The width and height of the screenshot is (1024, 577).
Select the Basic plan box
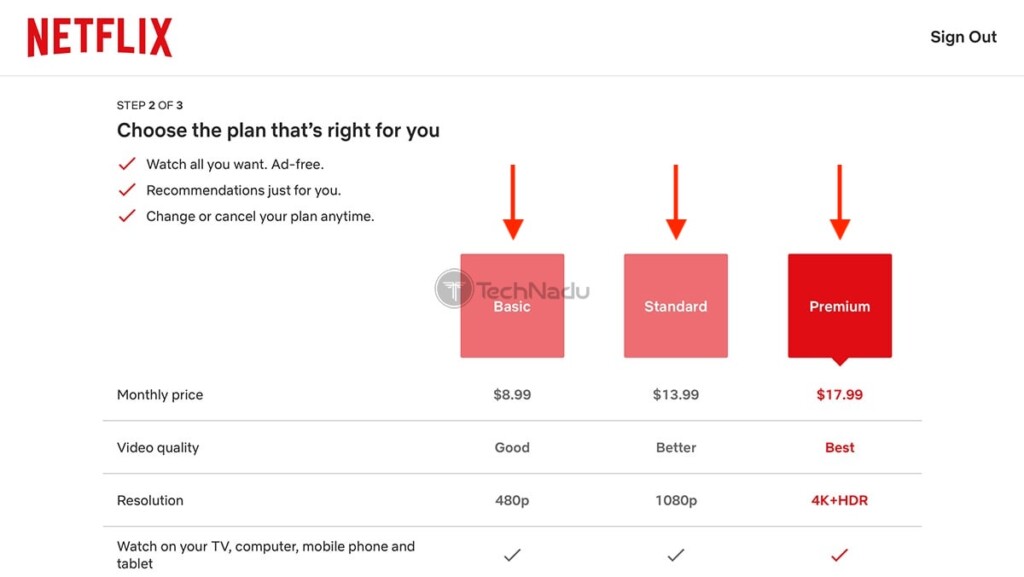512,305
